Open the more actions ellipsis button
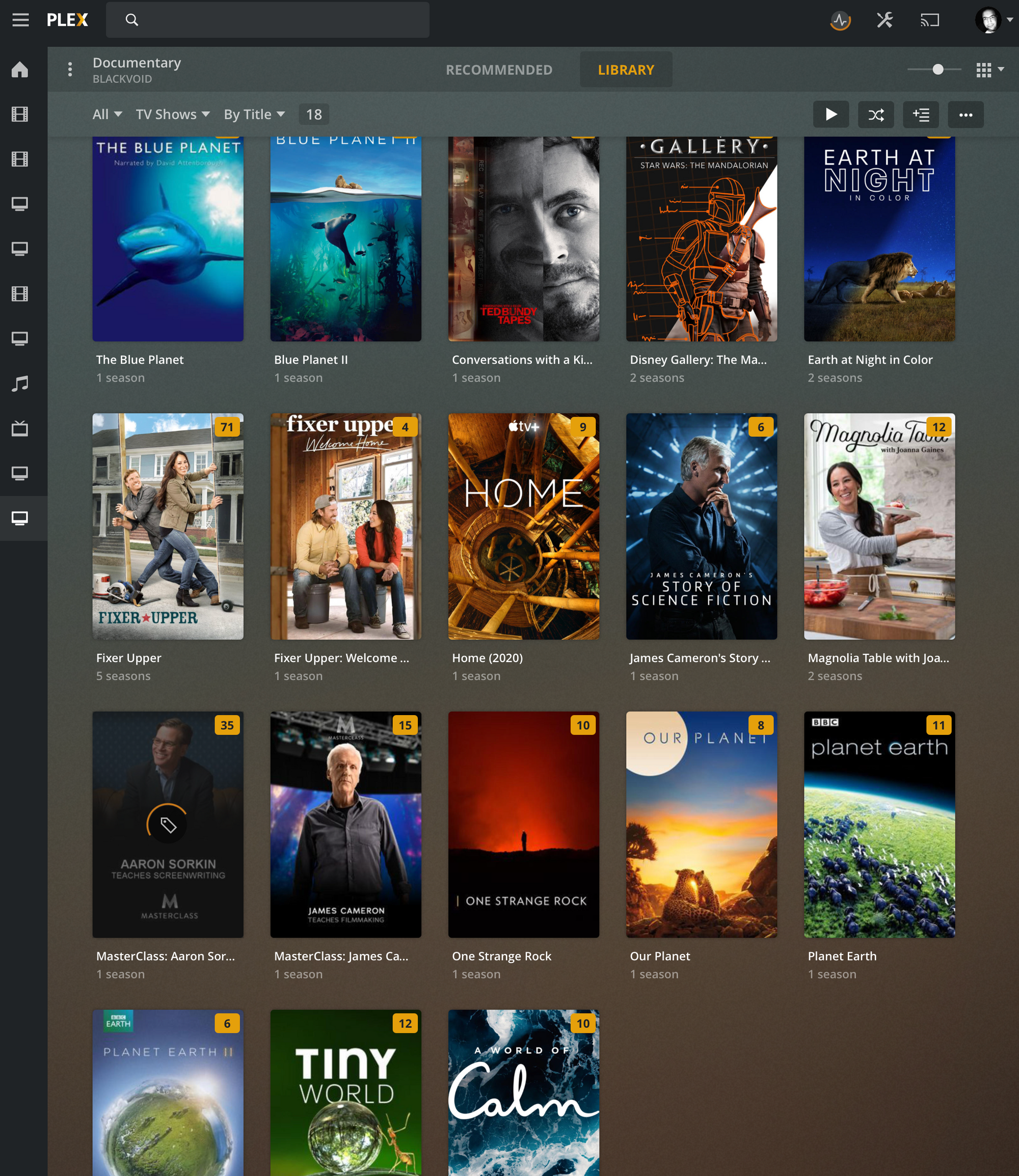 [x=966, y=114]
